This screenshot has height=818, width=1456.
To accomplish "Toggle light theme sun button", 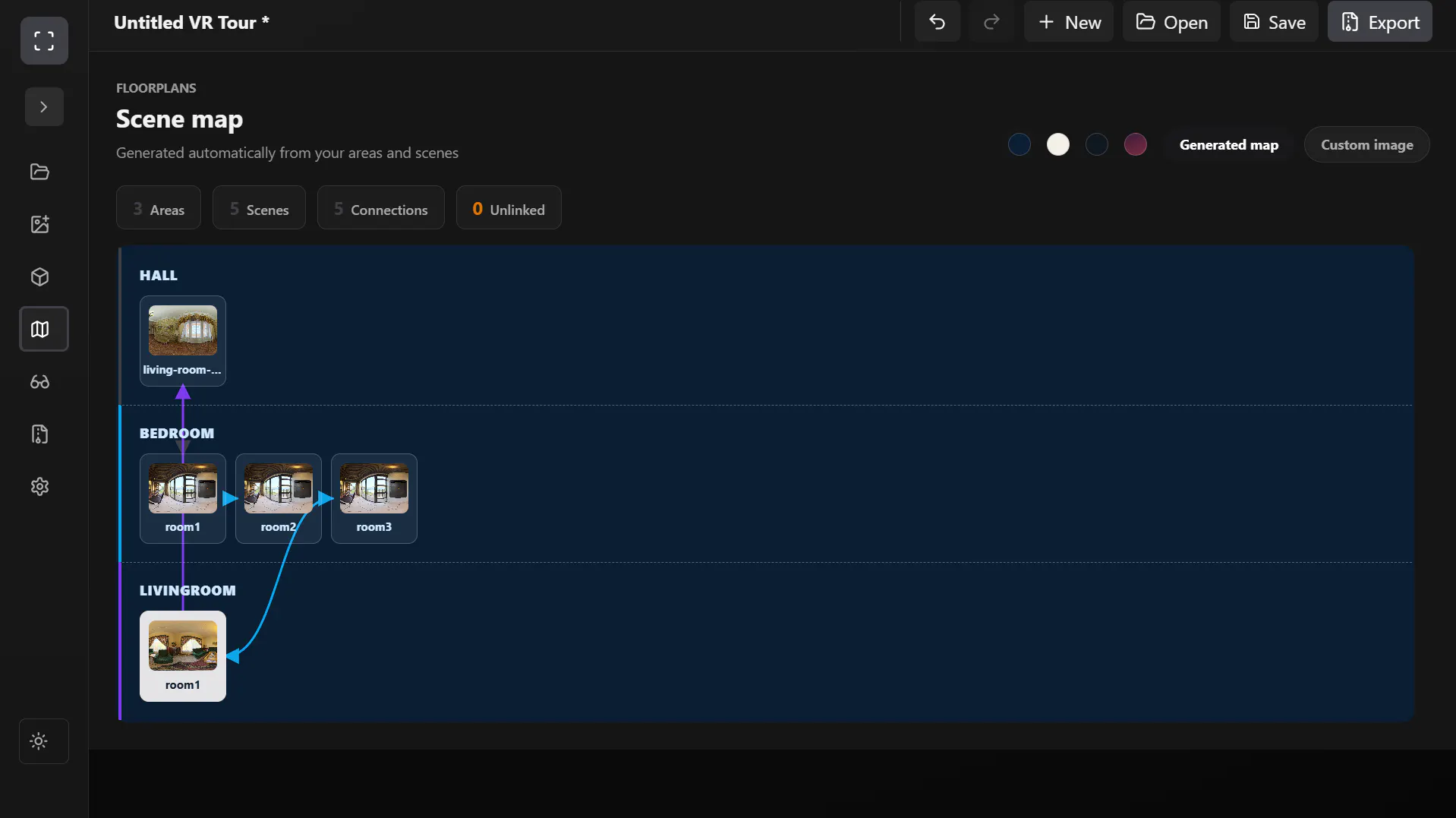I will [x=44, y=741].
